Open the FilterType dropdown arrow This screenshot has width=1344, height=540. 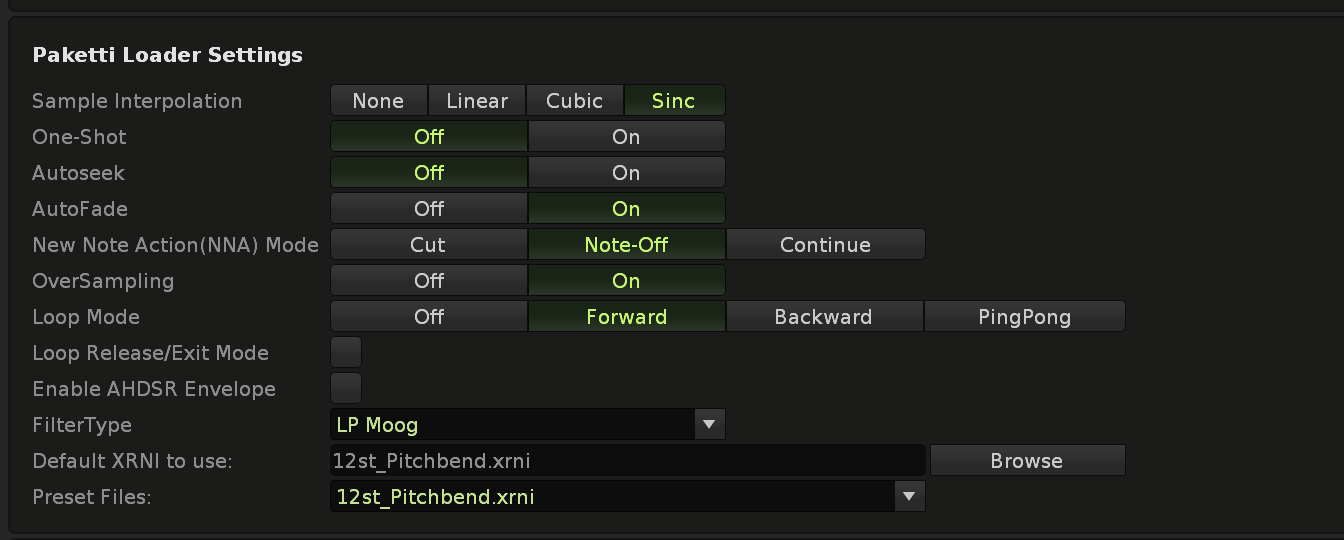[709, 425]
